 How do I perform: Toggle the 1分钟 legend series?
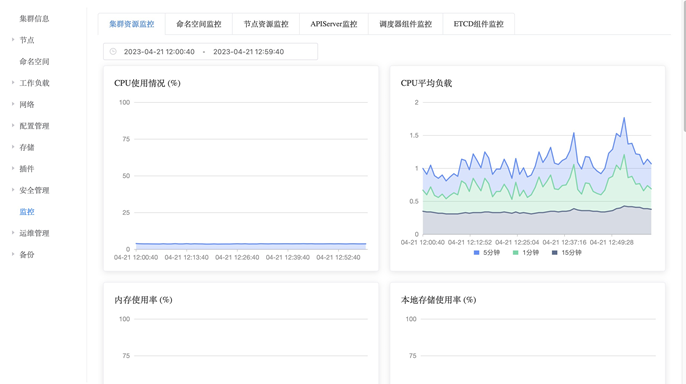pos(525,253)
